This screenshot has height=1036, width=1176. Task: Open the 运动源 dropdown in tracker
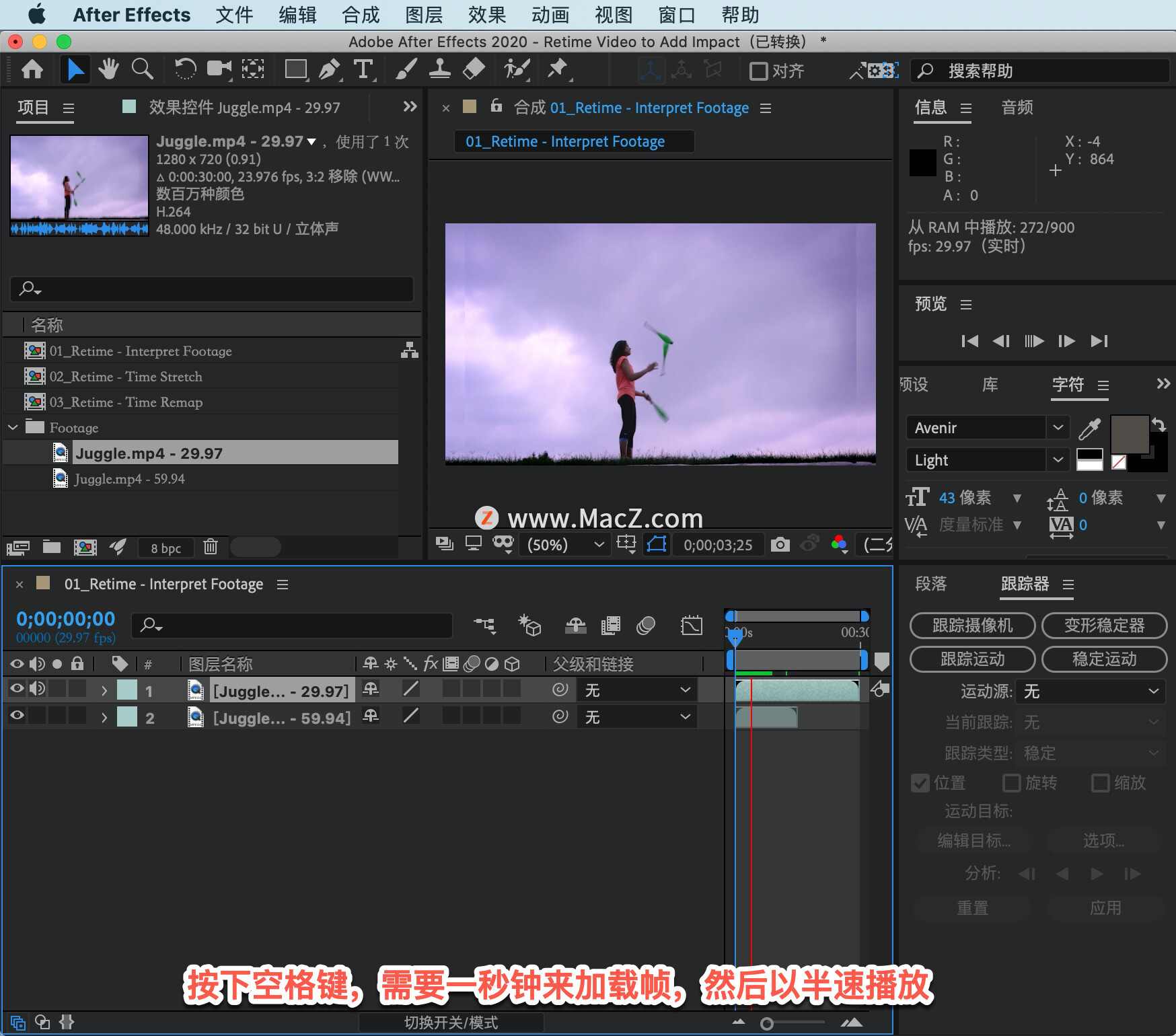[x=1090, y=691]
